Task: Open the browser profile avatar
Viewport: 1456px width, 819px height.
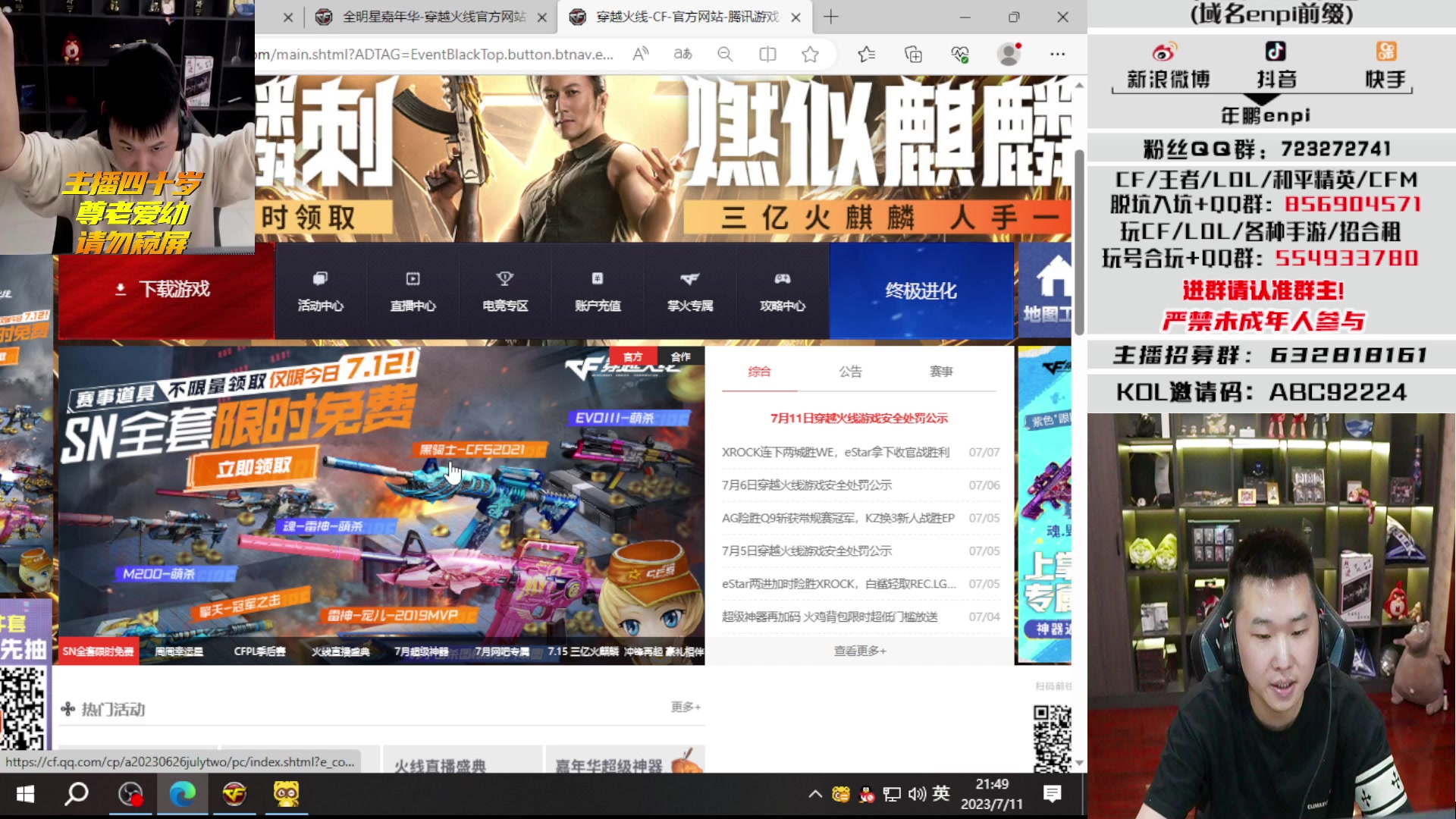Action: (1009, 54)
